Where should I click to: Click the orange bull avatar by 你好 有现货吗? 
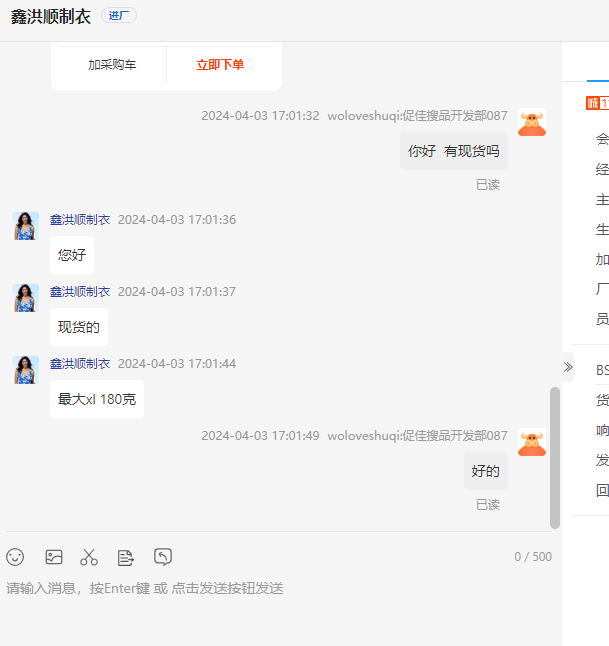click(532, 122)
